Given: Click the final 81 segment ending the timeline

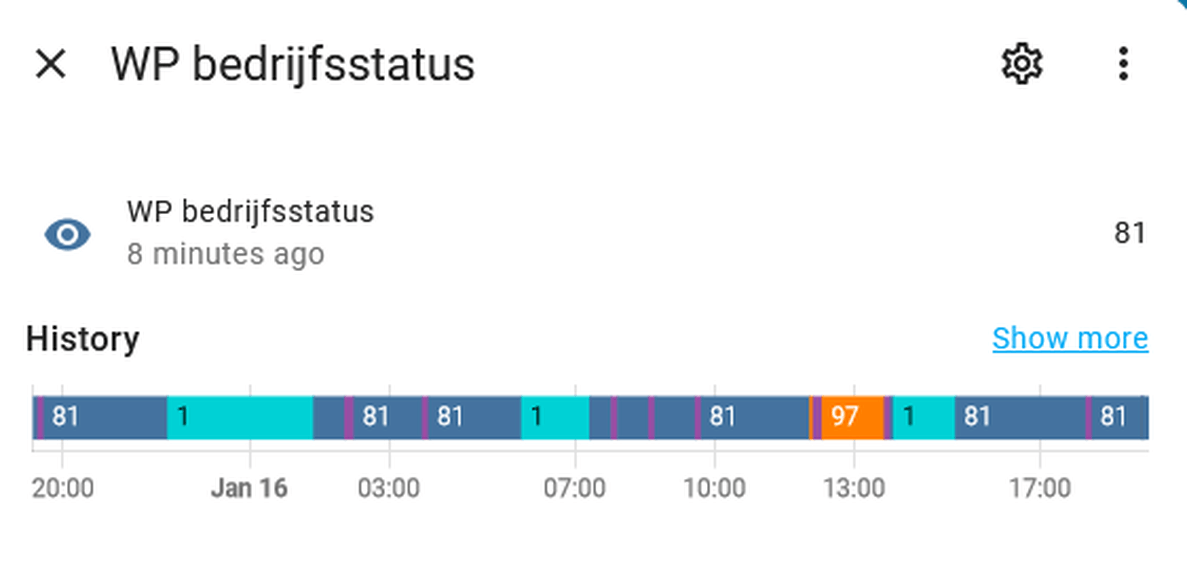Looking at the screenshot, I should tap(1118, 417).
